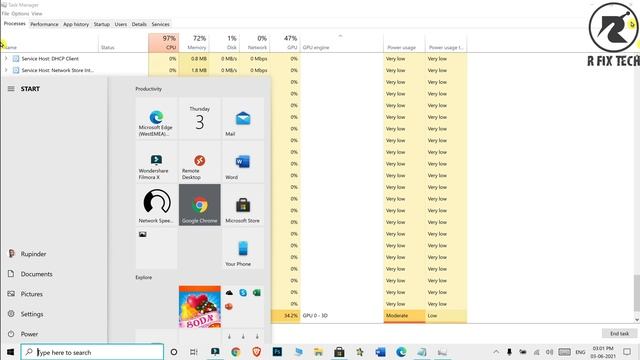Image resolution: width=640 pixels, height=360 pixels.
Task: Click the End task button
Action: [619, 333]
